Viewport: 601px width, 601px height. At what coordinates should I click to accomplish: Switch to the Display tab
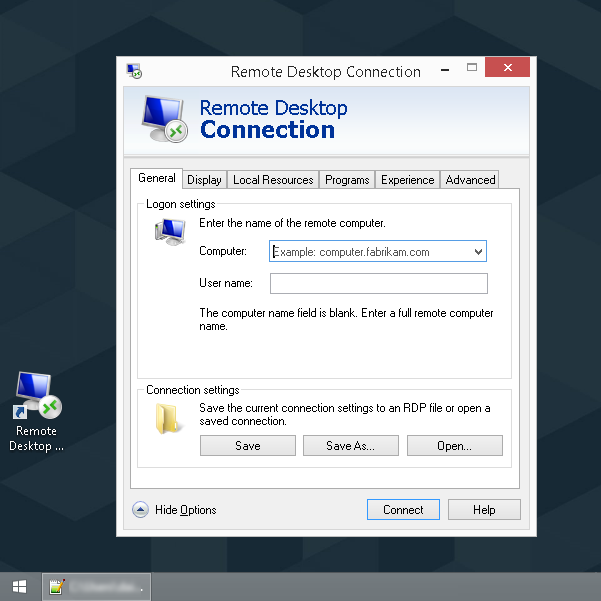tap(204, 180)
